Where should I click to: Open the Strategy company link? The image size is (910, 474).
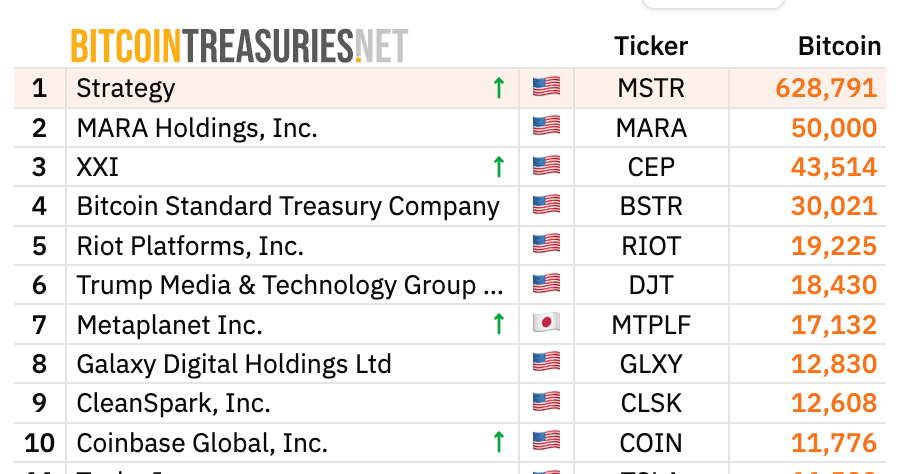[x=126, y=89]
